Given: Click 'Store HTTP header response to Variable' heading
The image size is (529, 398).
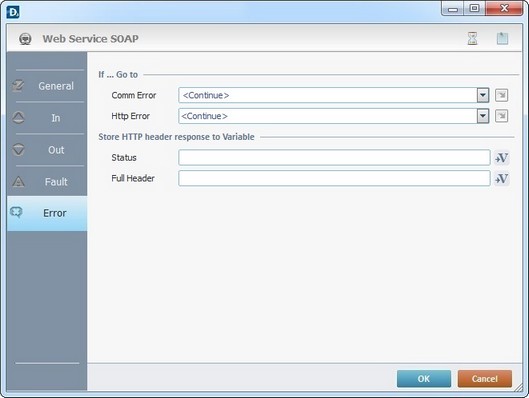Looking at the screenshot, I should click(176, 137).
